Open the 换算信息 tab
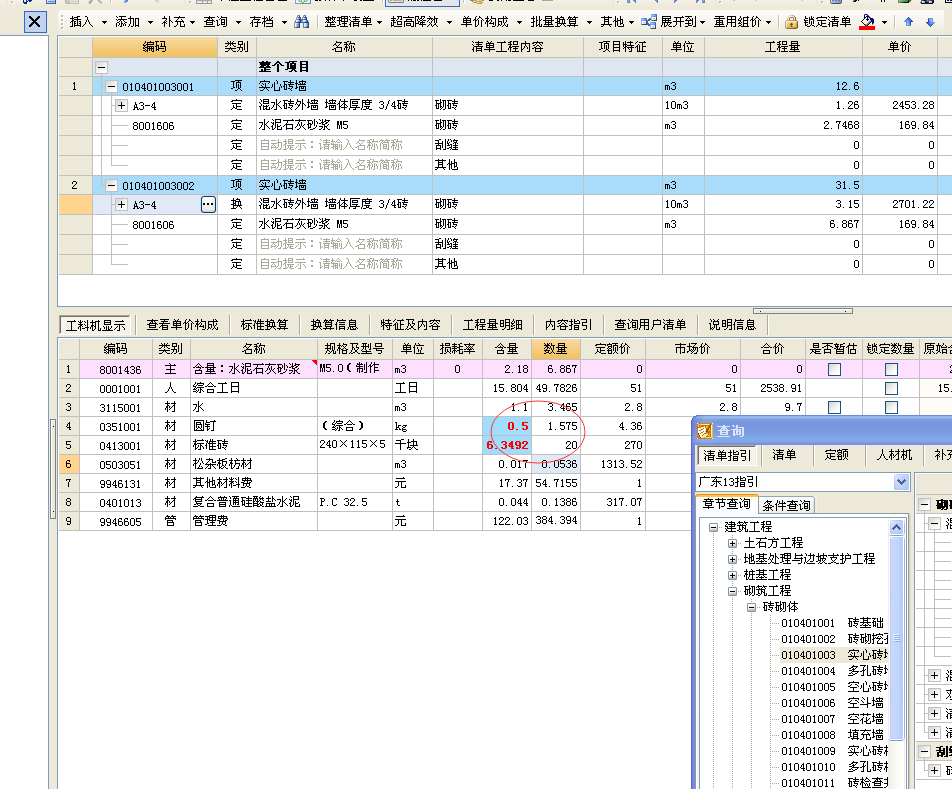This screenshot has width=952, height=789. pos(334,325)
